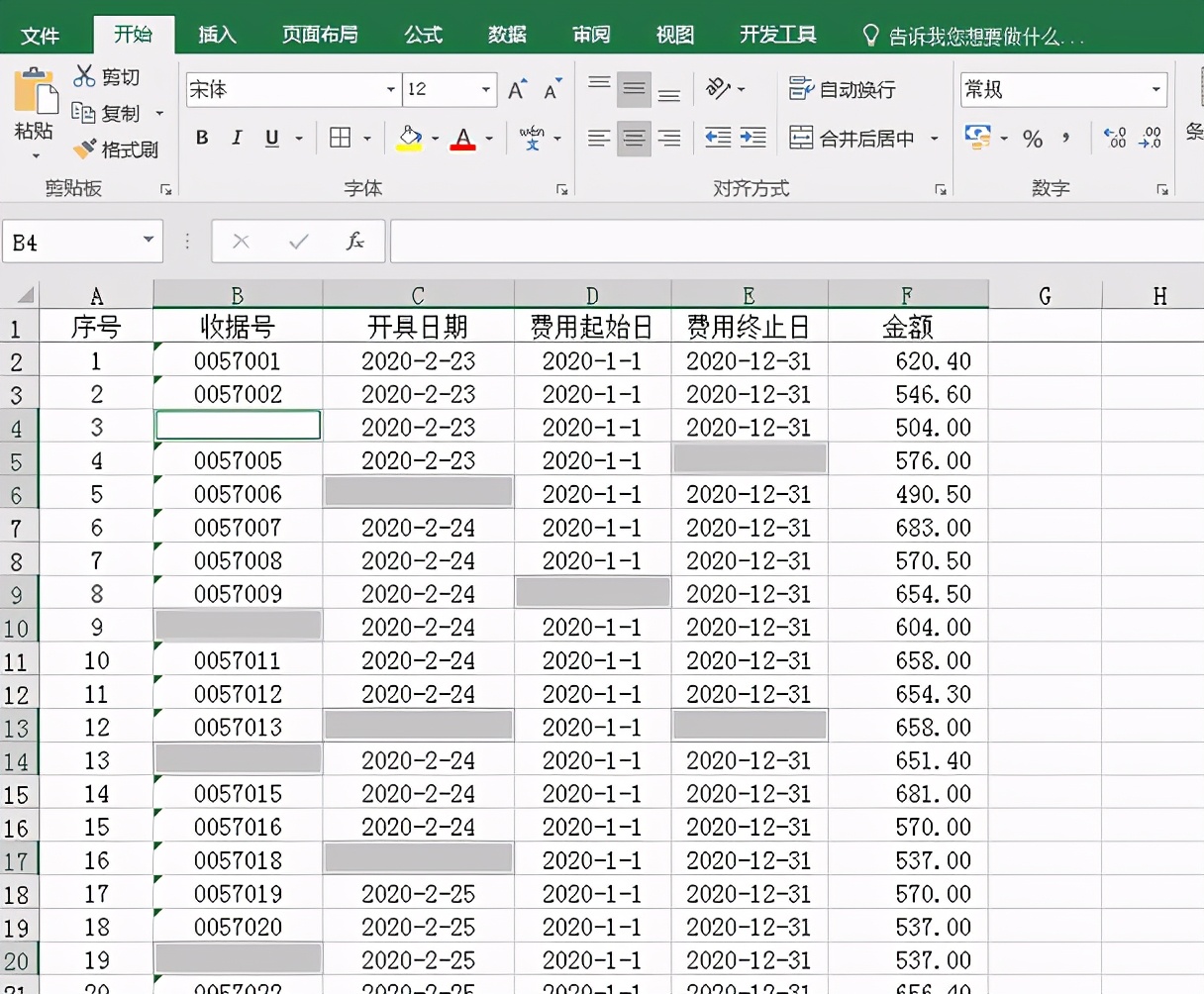Toggle italic formatting
1204x994 pixels.
[237, 138]
